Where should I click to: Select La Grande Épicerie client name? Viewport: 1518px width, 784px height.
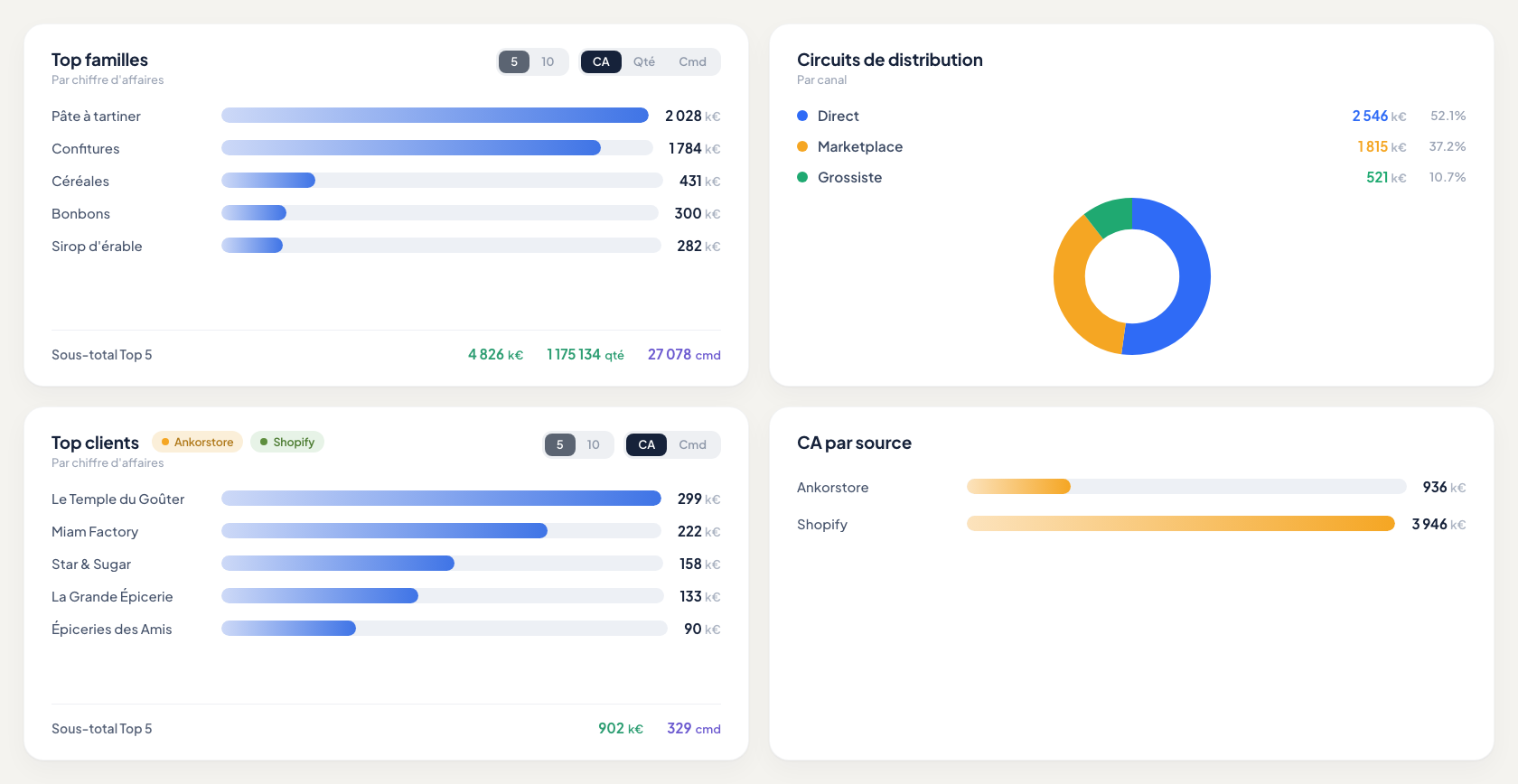112,596
